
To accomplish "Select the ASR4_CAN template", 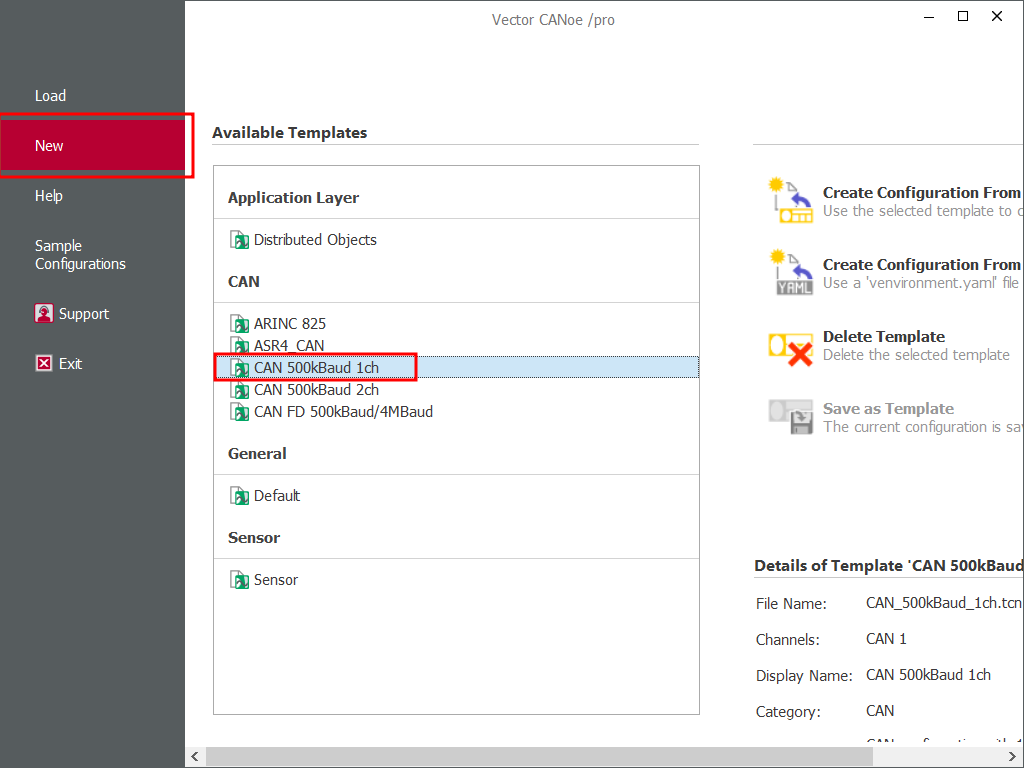I will tap(289, 345).
